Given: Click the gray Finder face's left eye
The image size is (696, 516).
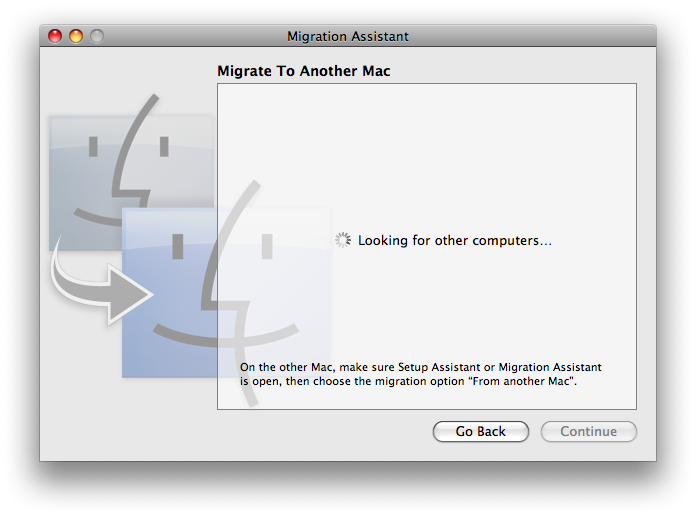Looking at the screenshot, I should [93, 147].
